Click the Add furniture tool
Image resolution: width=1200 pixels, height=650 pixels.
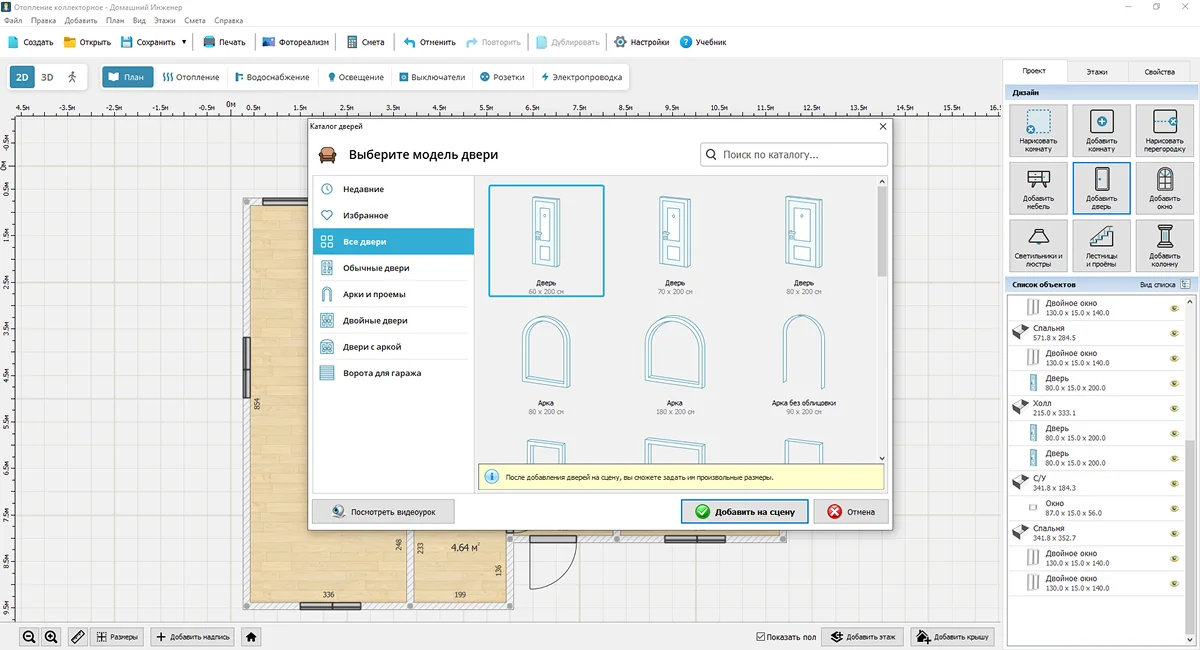[1039, 189]
